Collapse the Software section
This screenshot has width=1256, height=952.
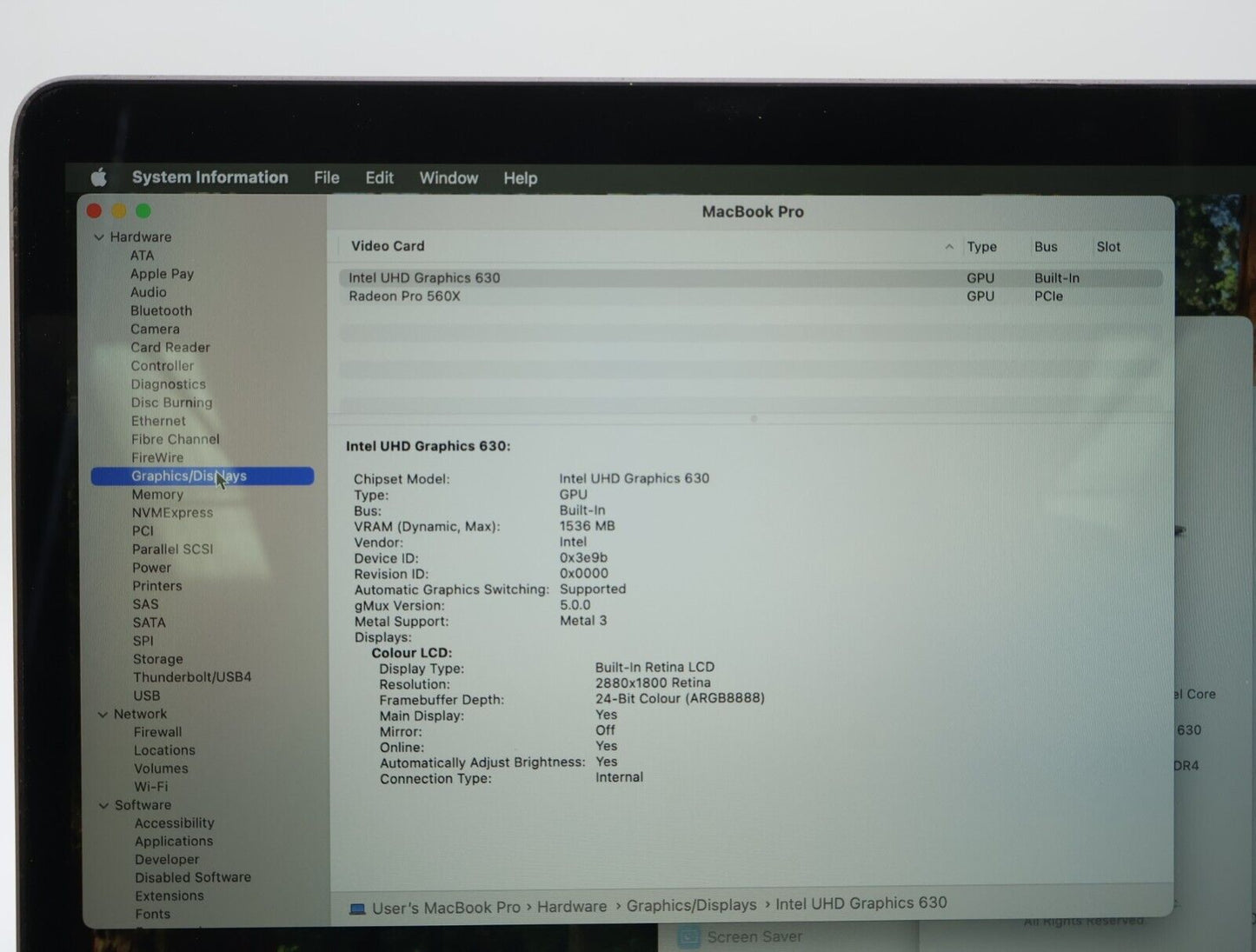[103, 806]
